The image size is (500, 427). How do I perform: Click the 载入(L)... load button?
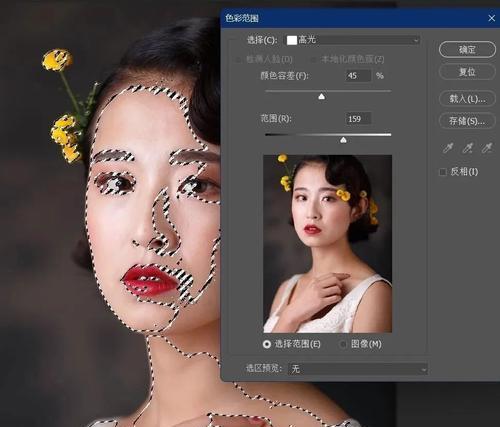click(x=467, y=99)
